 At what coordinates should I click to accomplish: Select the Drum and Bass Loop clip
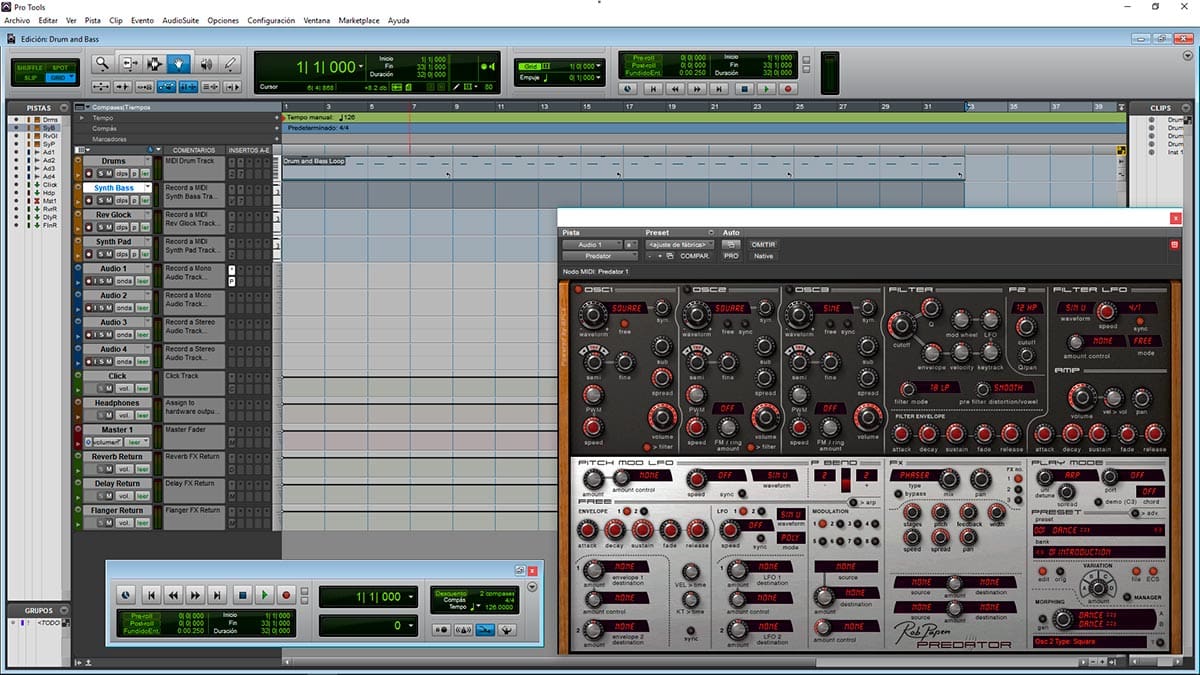tap(622, 167)
